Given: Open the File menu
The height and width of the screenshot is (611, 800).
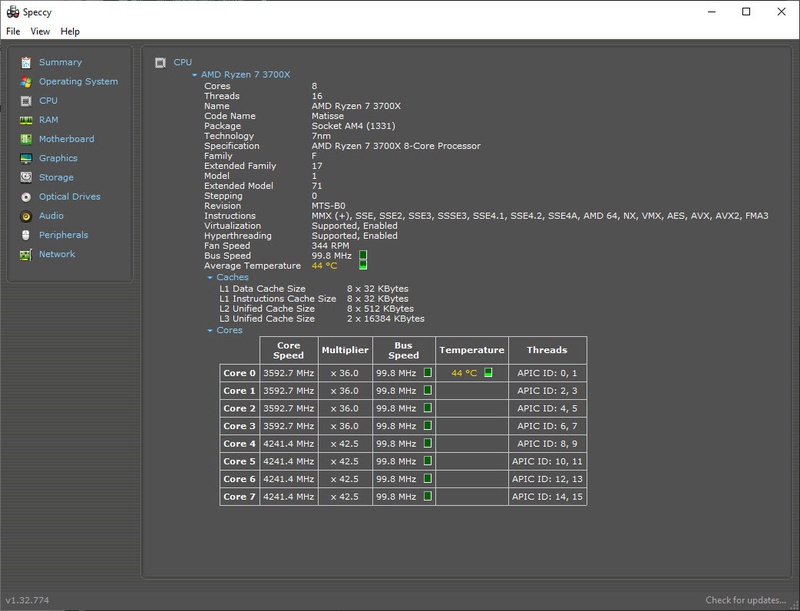Looking at the screenshot, I should click(x=13, y=32).
